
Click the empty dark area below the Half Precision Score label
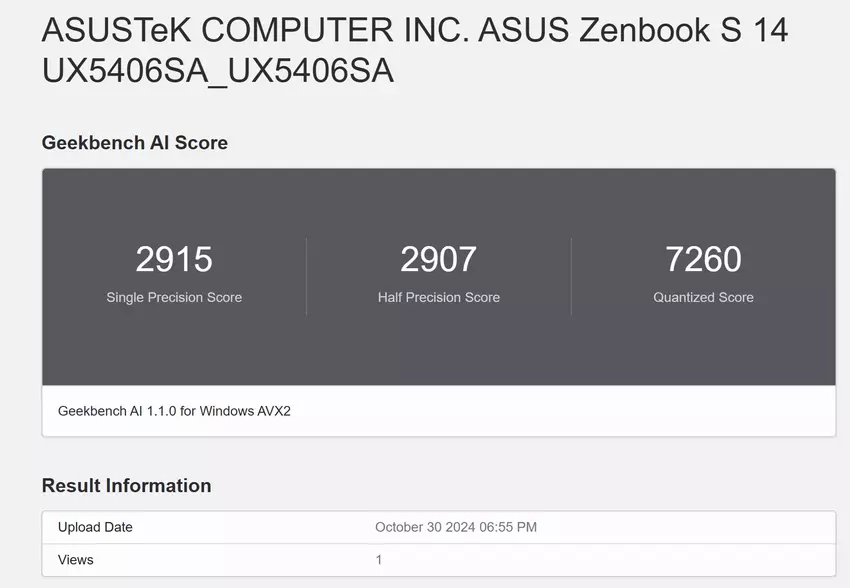pos(438,345)
